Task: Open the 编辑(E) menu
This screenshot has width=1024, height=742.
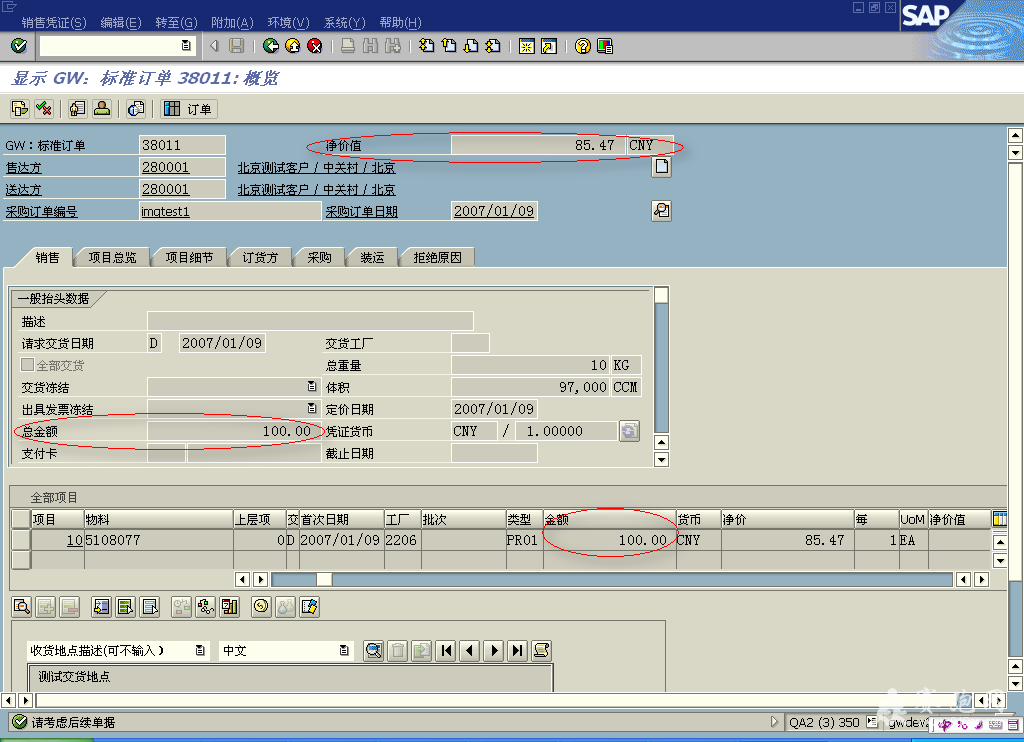Action: pyautogui.click(x=121, y=23)
